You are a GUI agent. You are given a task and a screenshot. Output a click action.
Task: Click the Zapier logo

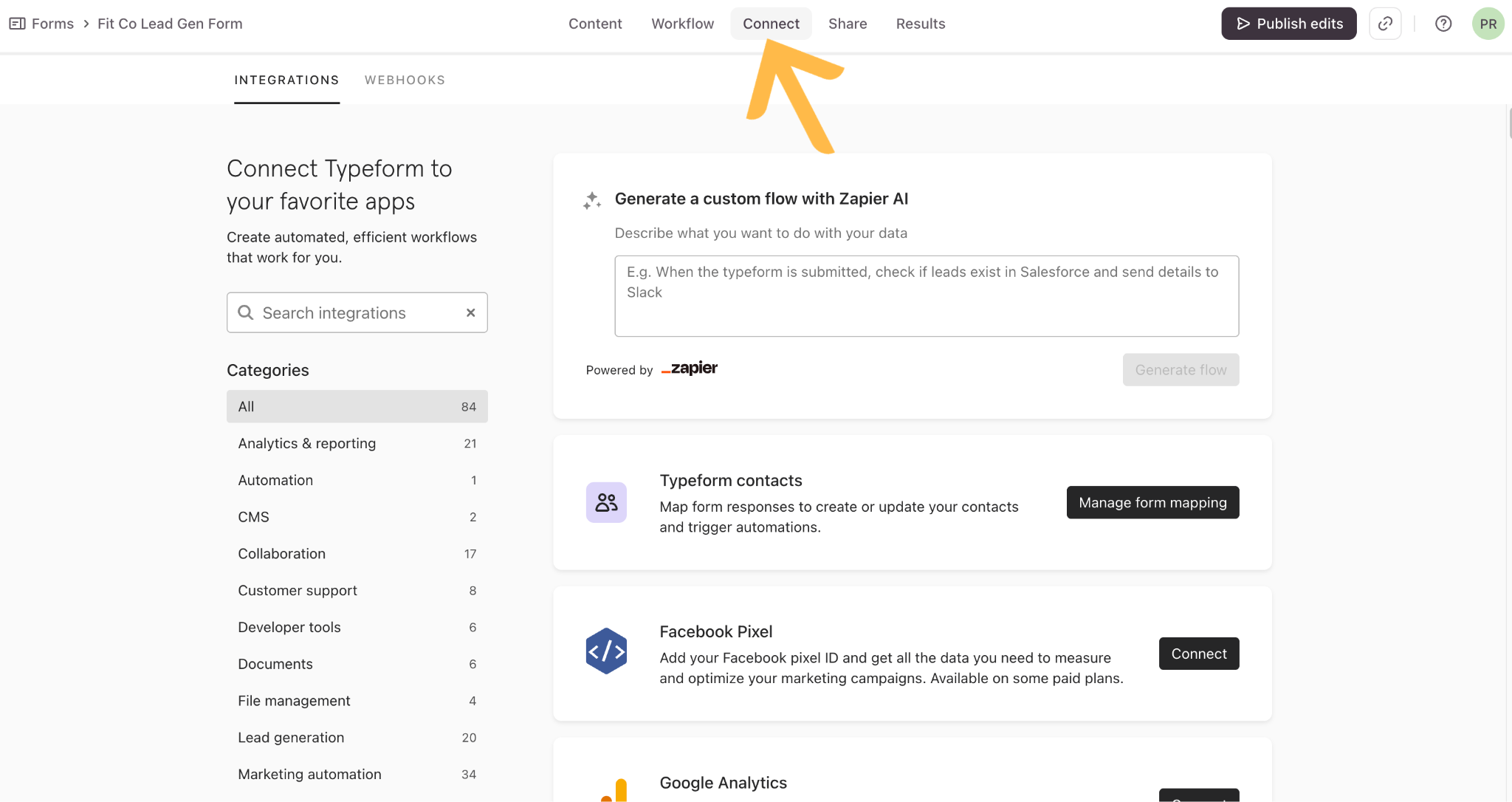(689, 368)
